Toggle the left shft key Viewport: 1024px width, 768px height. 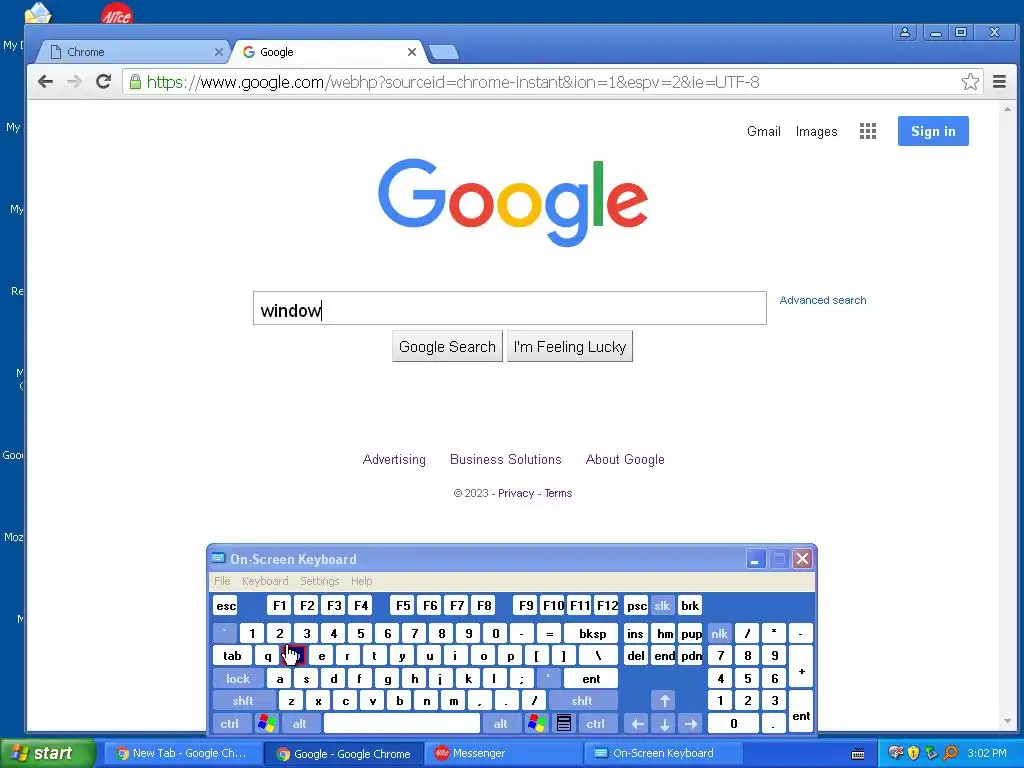(x=243, y=701)
